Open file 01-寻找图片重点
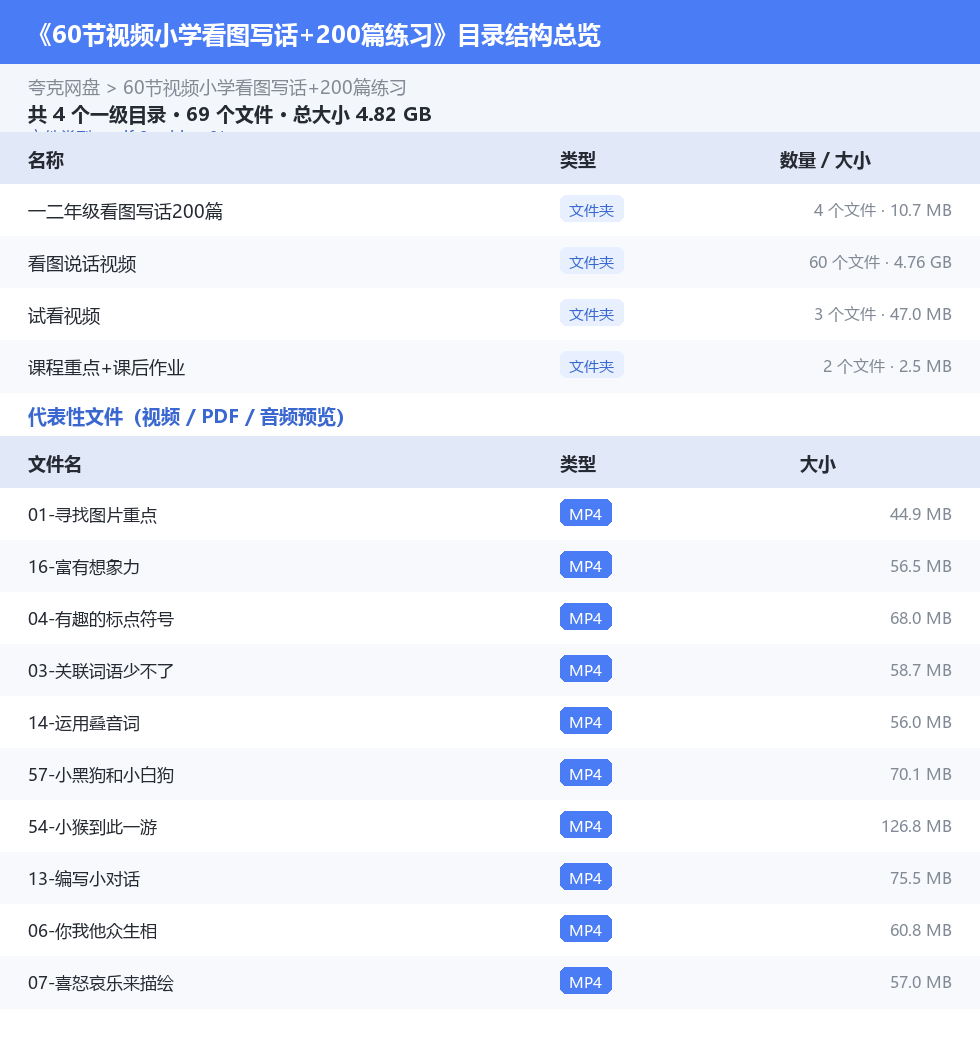 92,515
